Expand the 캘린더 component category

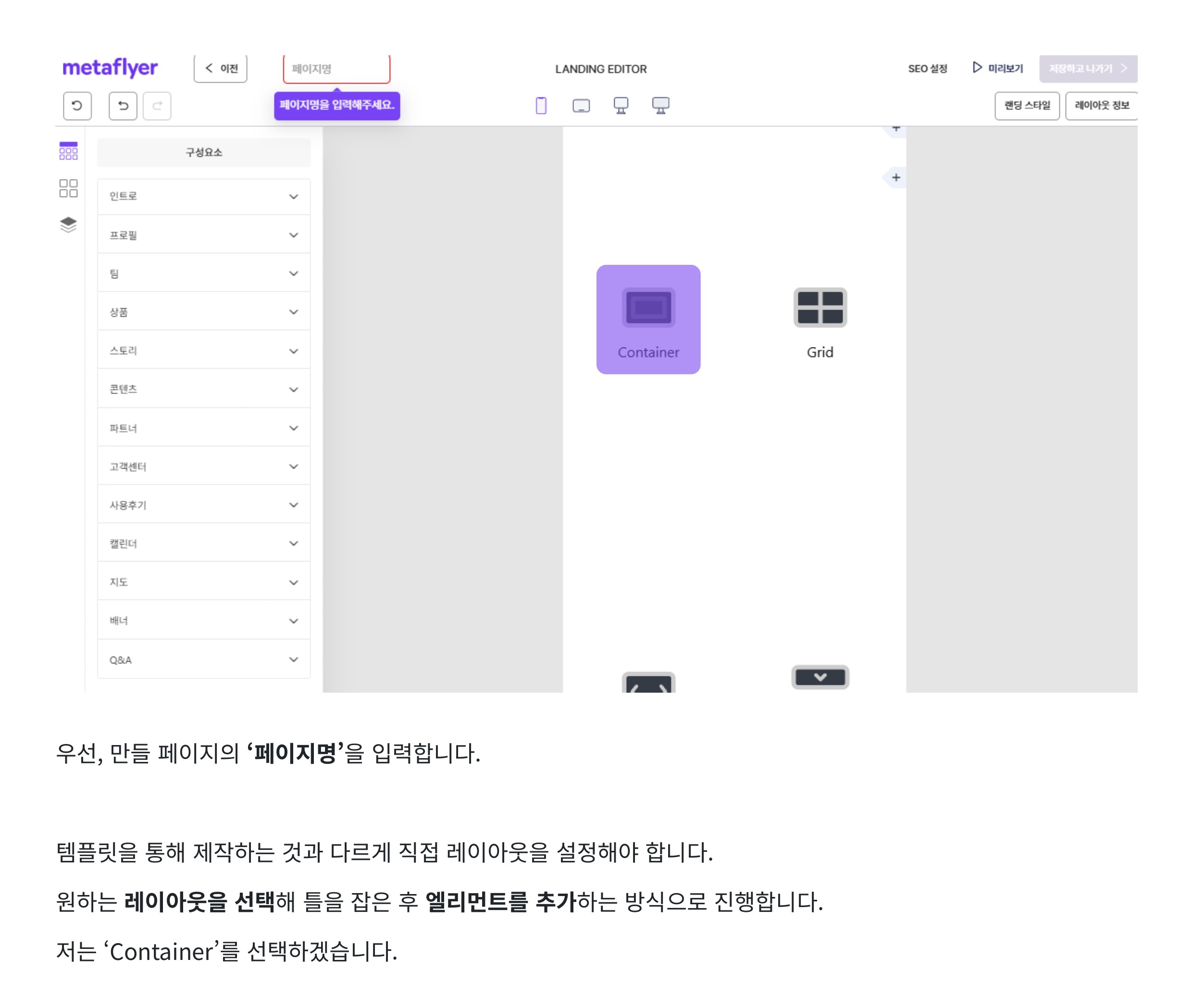click(203, 544)
